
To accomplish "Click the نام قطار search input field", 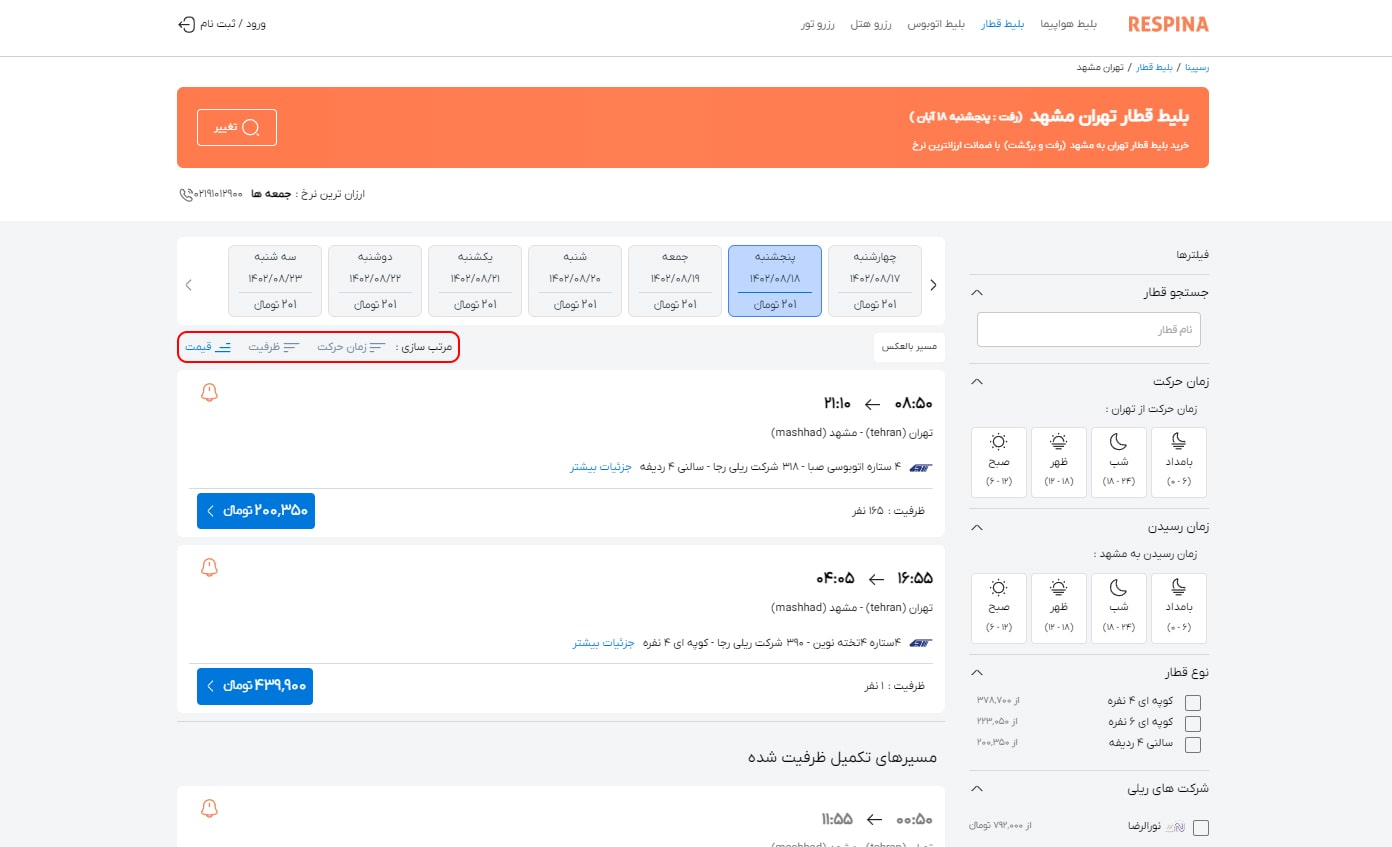I will (1088, 329).
